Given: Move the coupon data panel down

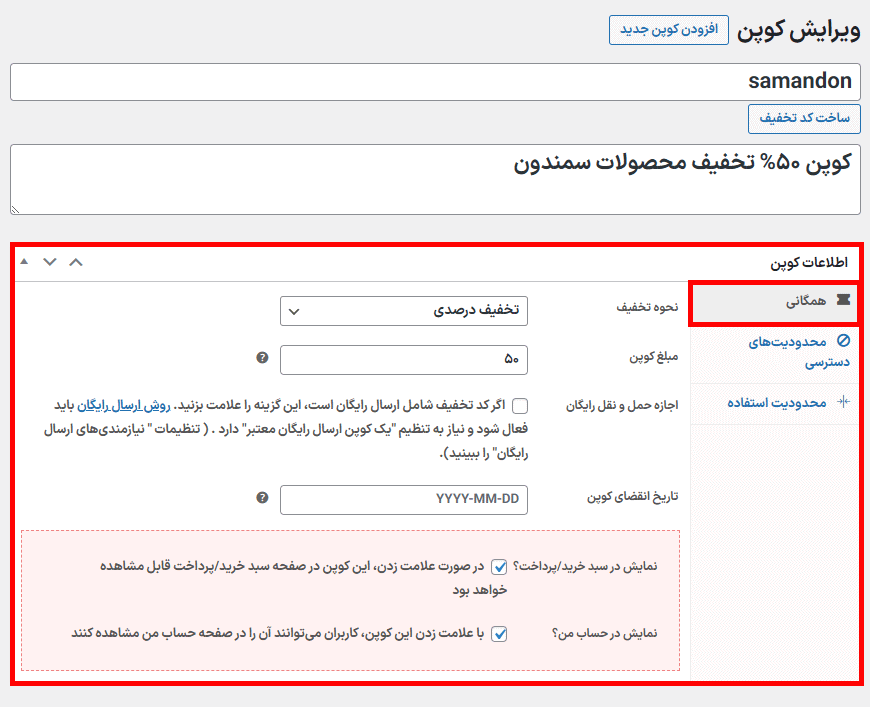Looking at the screenshot, I should point(49,262).
